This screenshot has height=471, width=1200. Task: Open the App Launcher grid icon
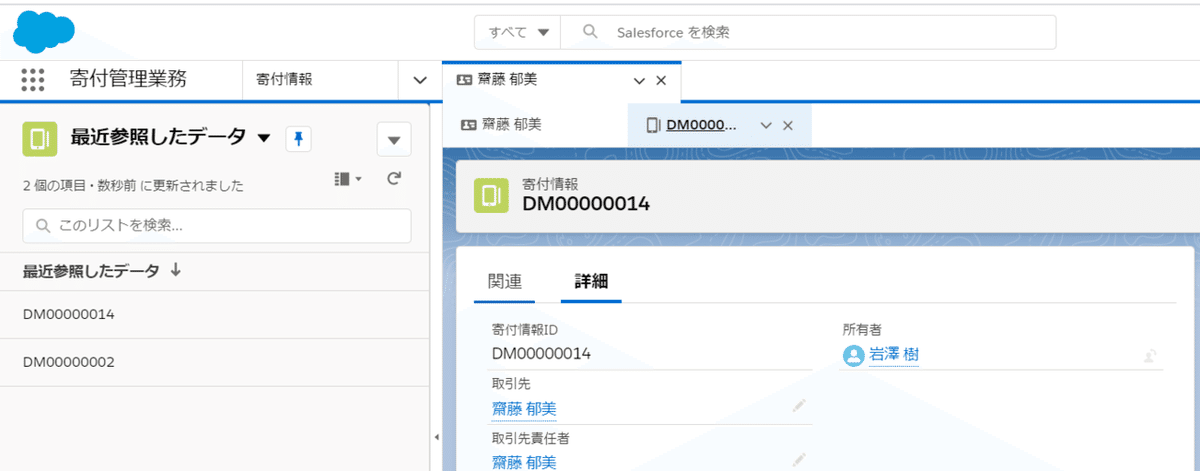(33, 79)
